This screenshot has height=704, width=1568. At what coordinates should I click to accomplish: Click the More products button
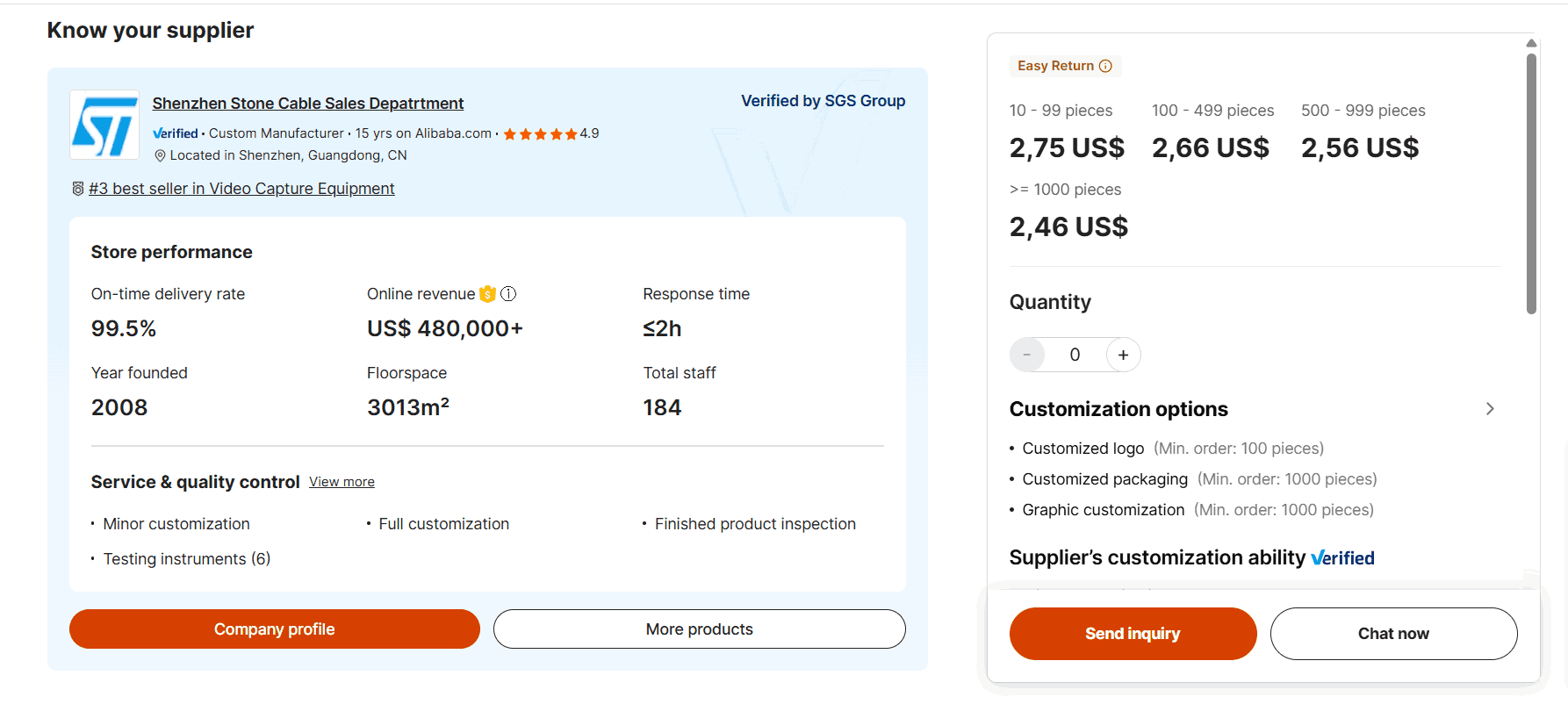(x=699, y=629)
